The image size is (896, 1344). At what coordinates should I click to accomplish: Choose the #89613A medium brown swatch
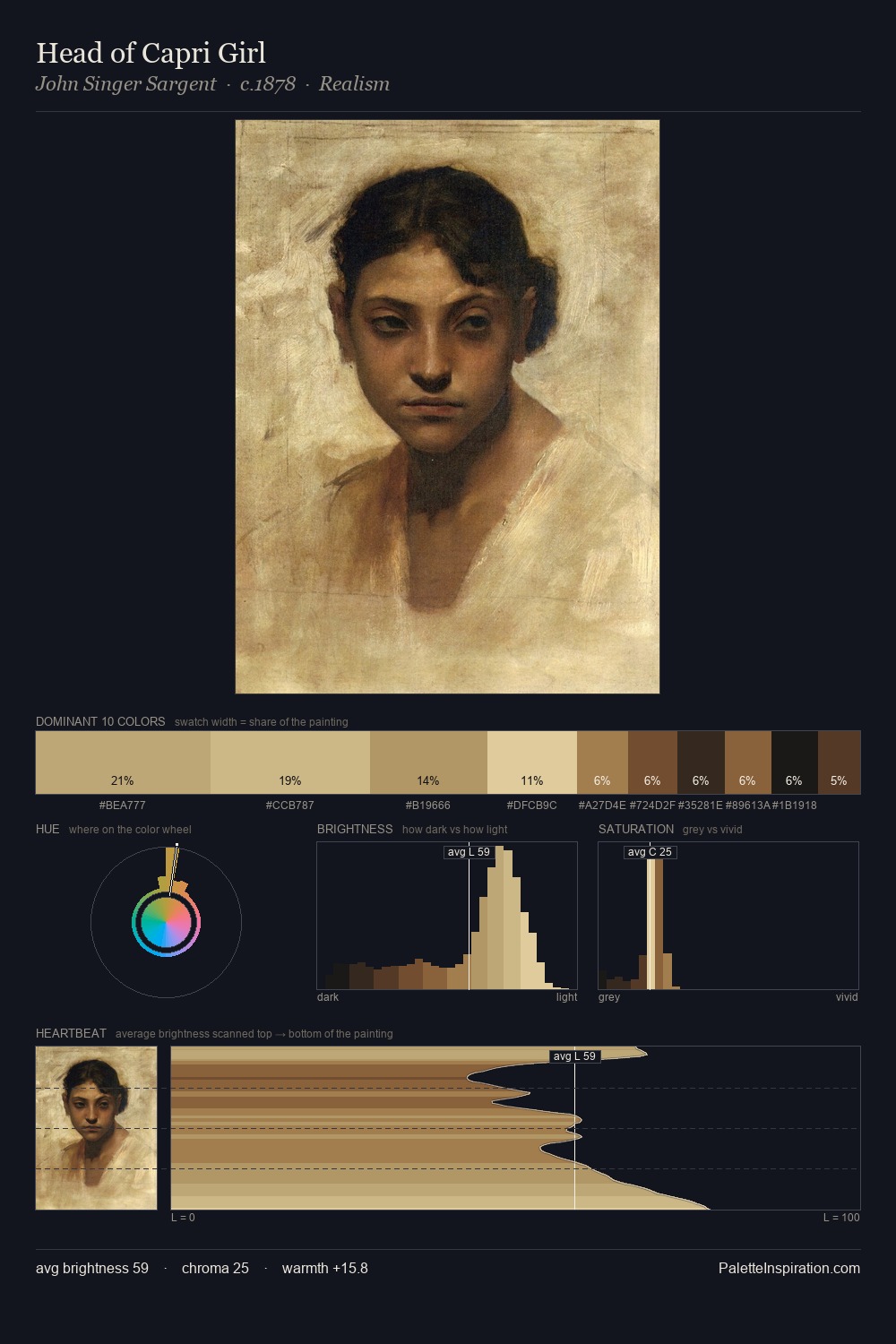tap(747, 762)
